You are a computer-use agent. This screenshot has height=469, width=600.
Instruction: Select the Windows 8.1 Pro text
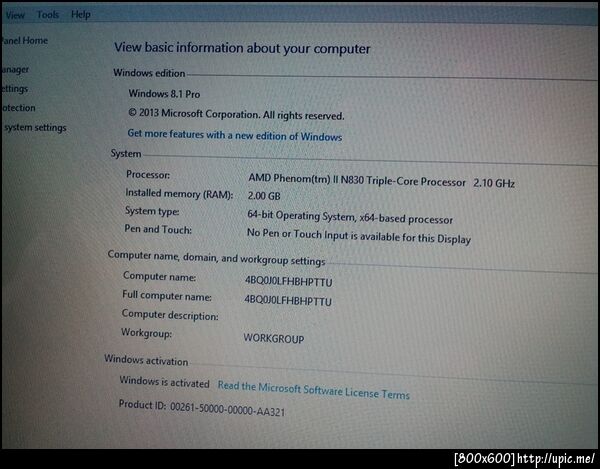164,94
